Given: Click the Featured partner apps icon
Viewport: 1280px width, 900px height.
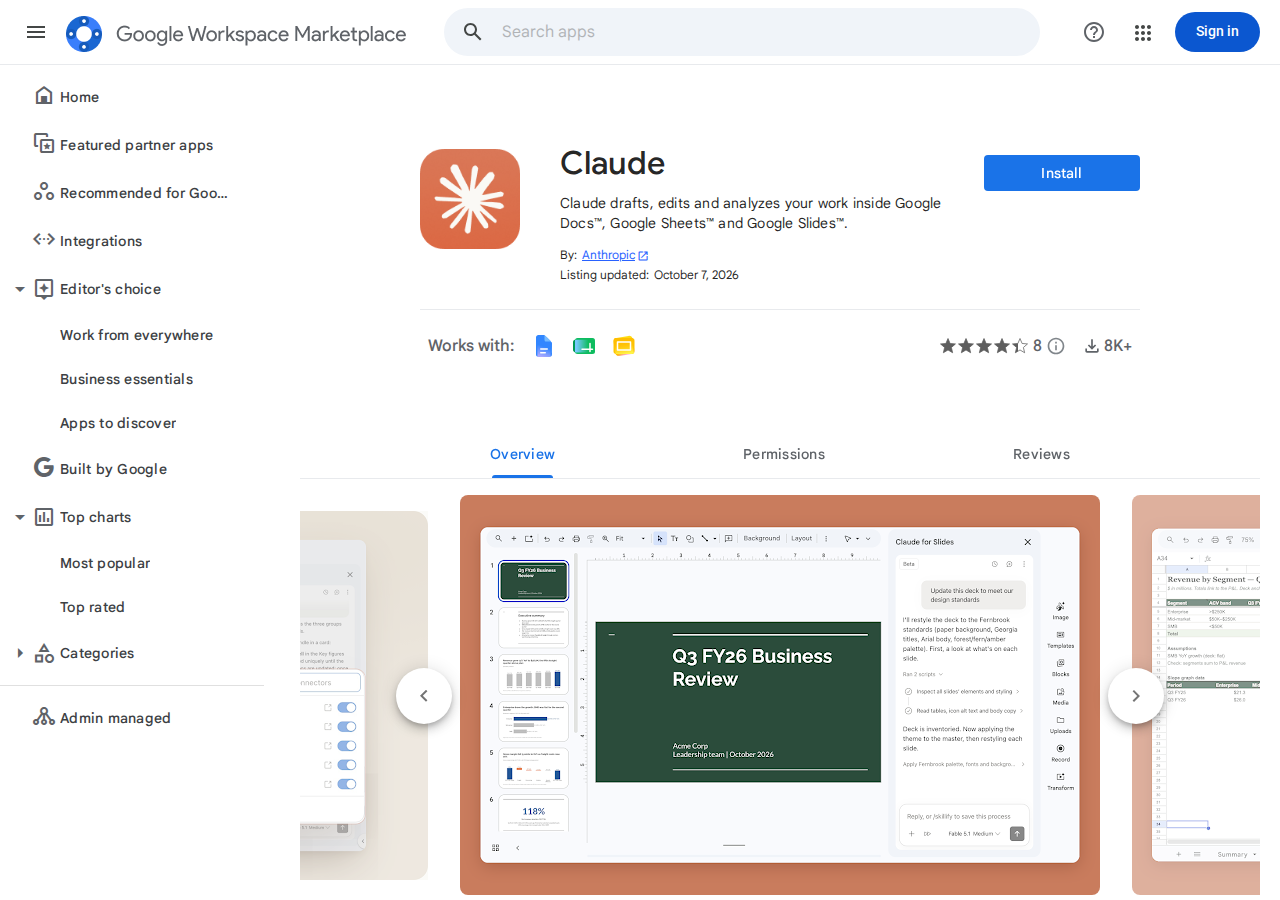Looking at the screenshot, I should (44, 144).
